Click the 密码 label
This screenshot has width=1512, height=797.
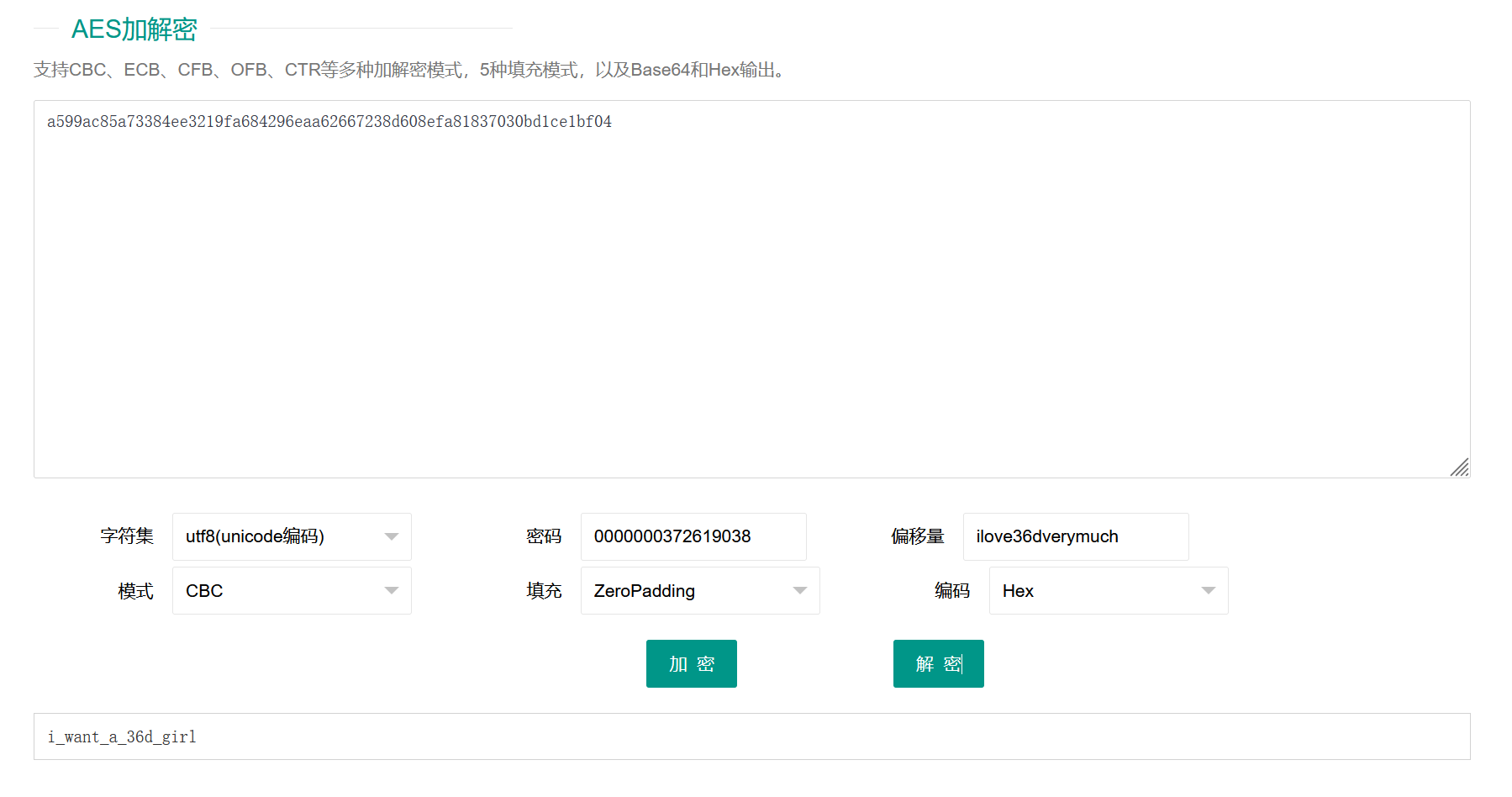544,536
